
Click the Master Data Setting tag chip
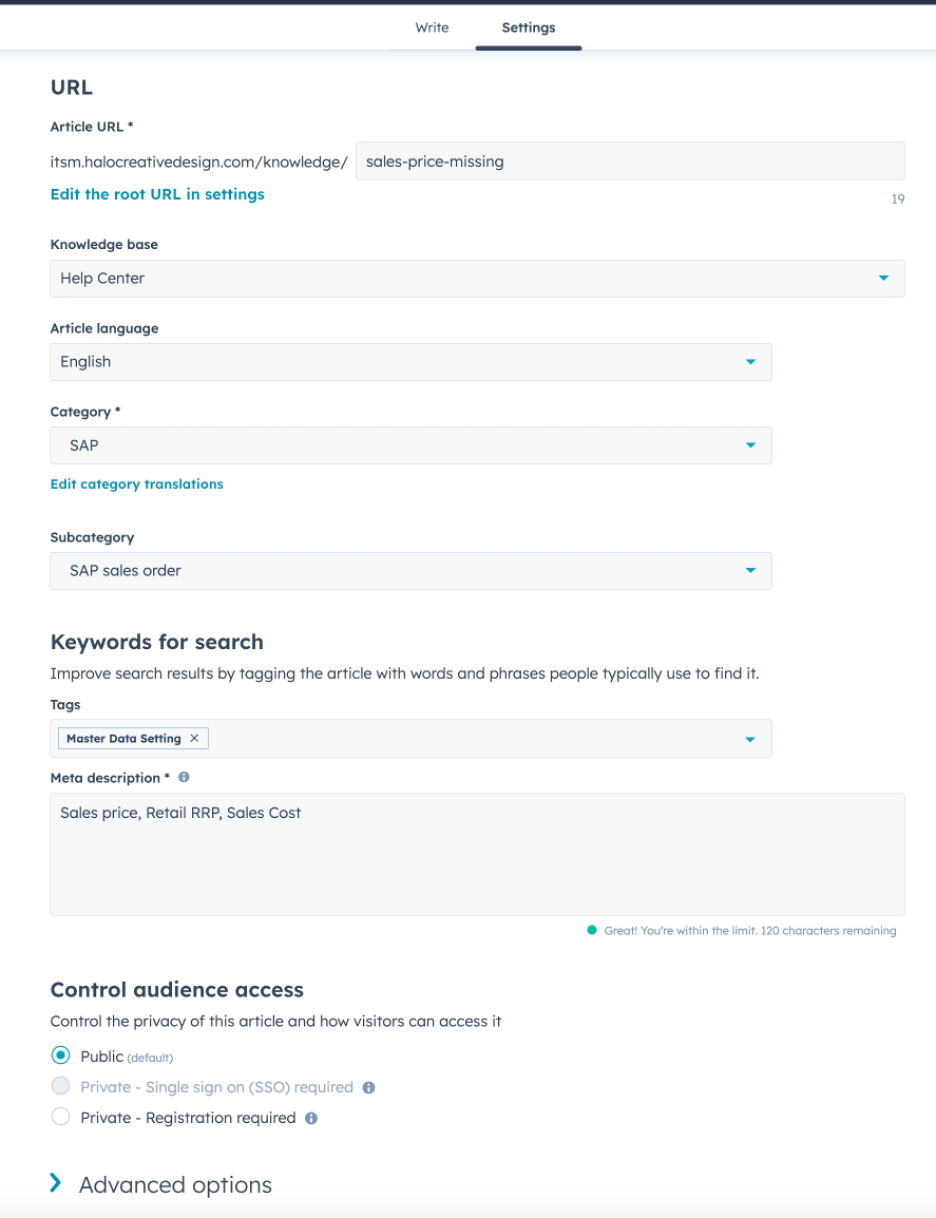[123, 738]
